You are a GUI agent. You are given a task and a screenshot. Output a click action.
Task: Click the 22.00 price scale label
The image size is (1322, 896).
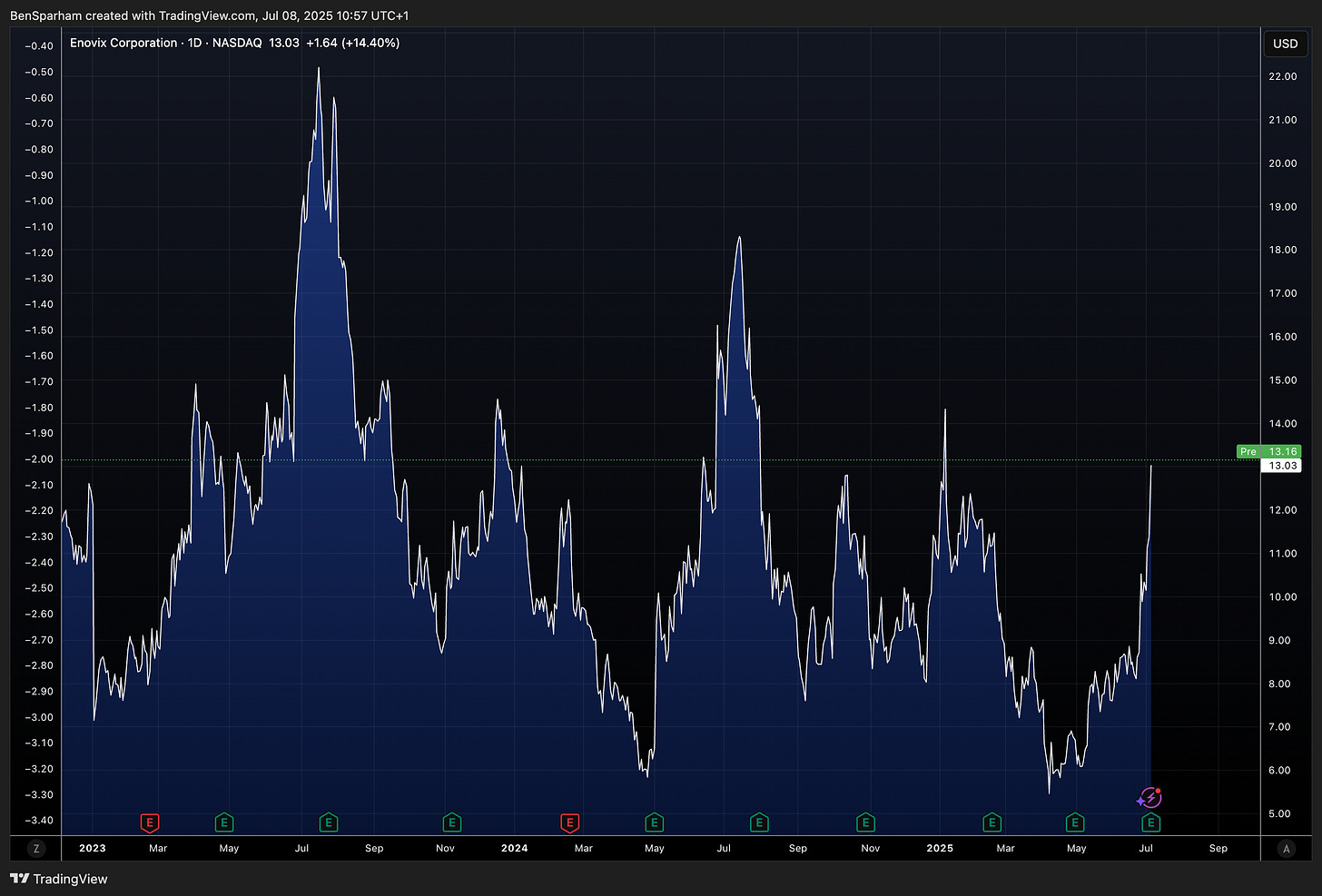[1282, 76]
